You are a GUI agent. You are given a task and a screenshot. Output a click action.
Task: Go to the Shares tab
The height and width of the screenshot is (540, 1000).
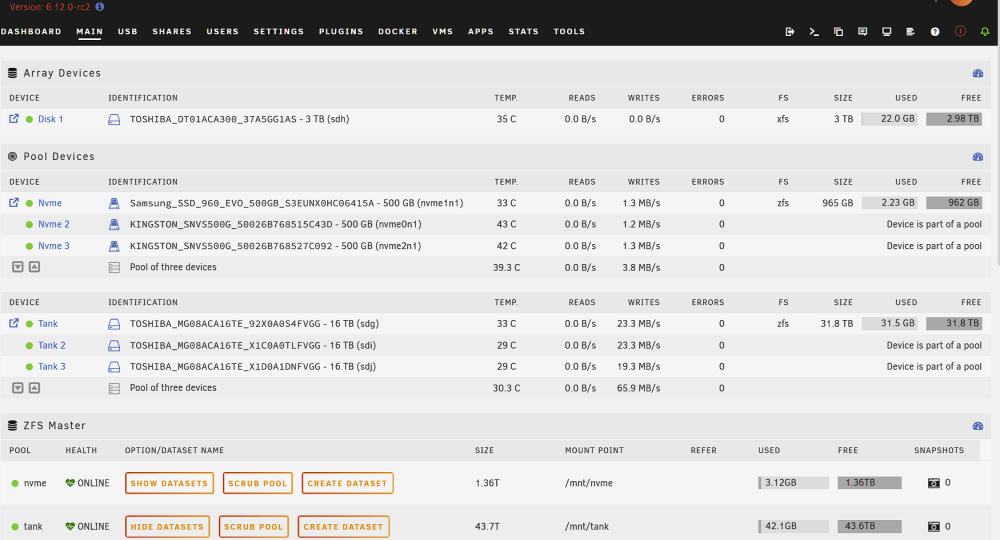(x=172, y=31)
